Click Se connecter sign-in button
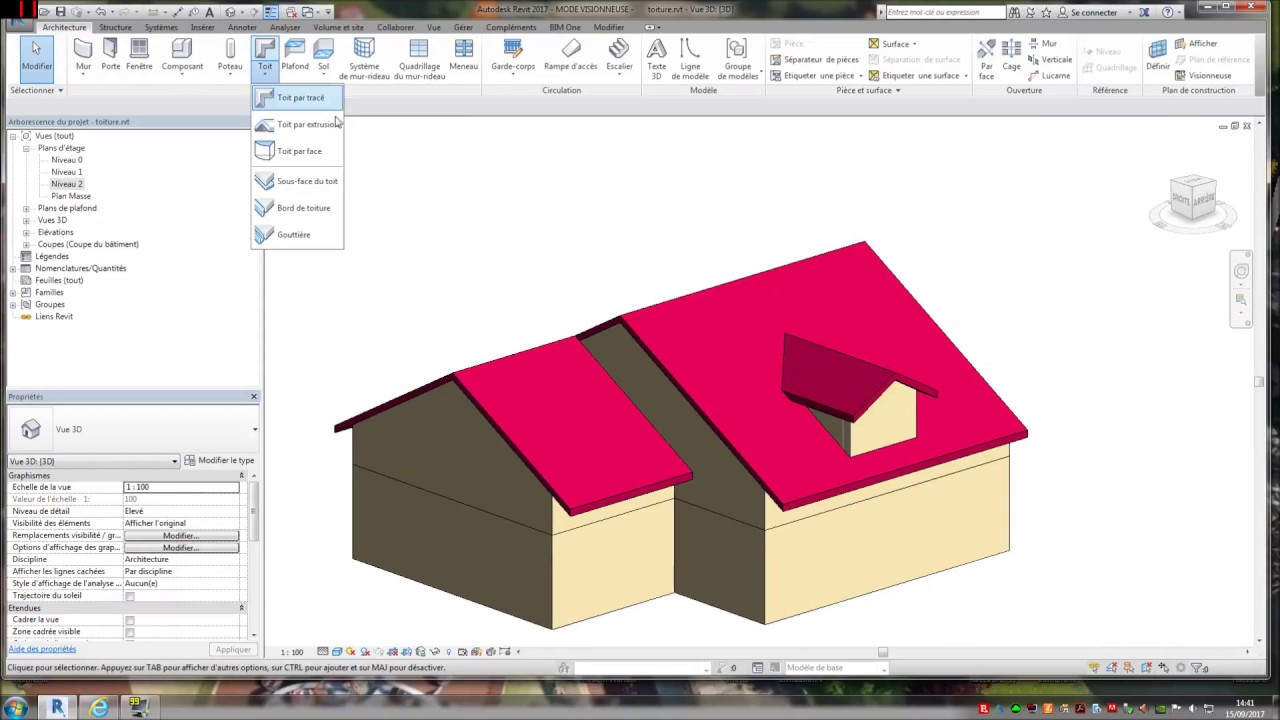The width and height of the screenshot is (1280, 720). 1093,12
